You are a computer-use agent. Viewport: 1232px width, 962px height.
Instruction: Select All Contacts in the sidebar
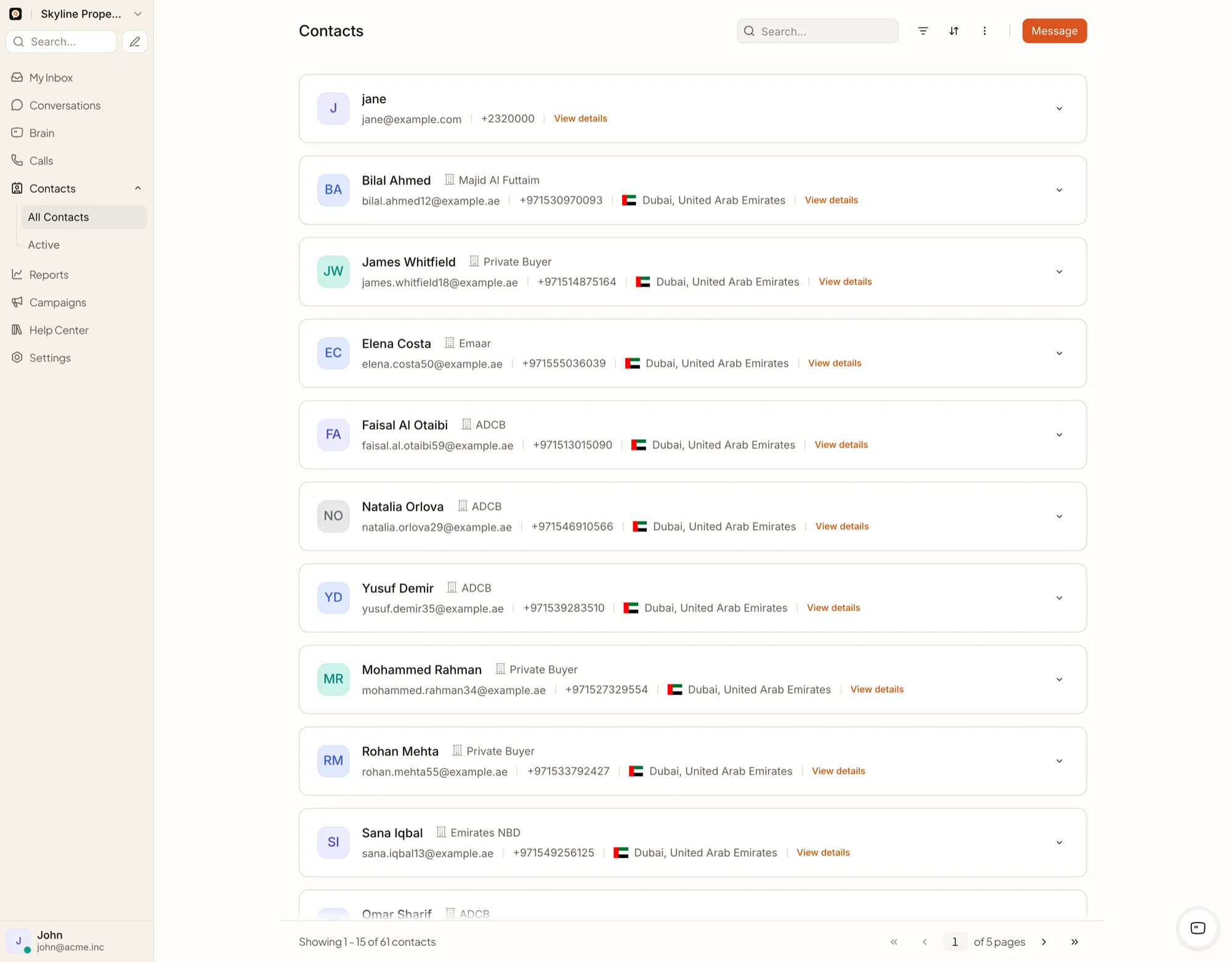click(x=84, y=217)
